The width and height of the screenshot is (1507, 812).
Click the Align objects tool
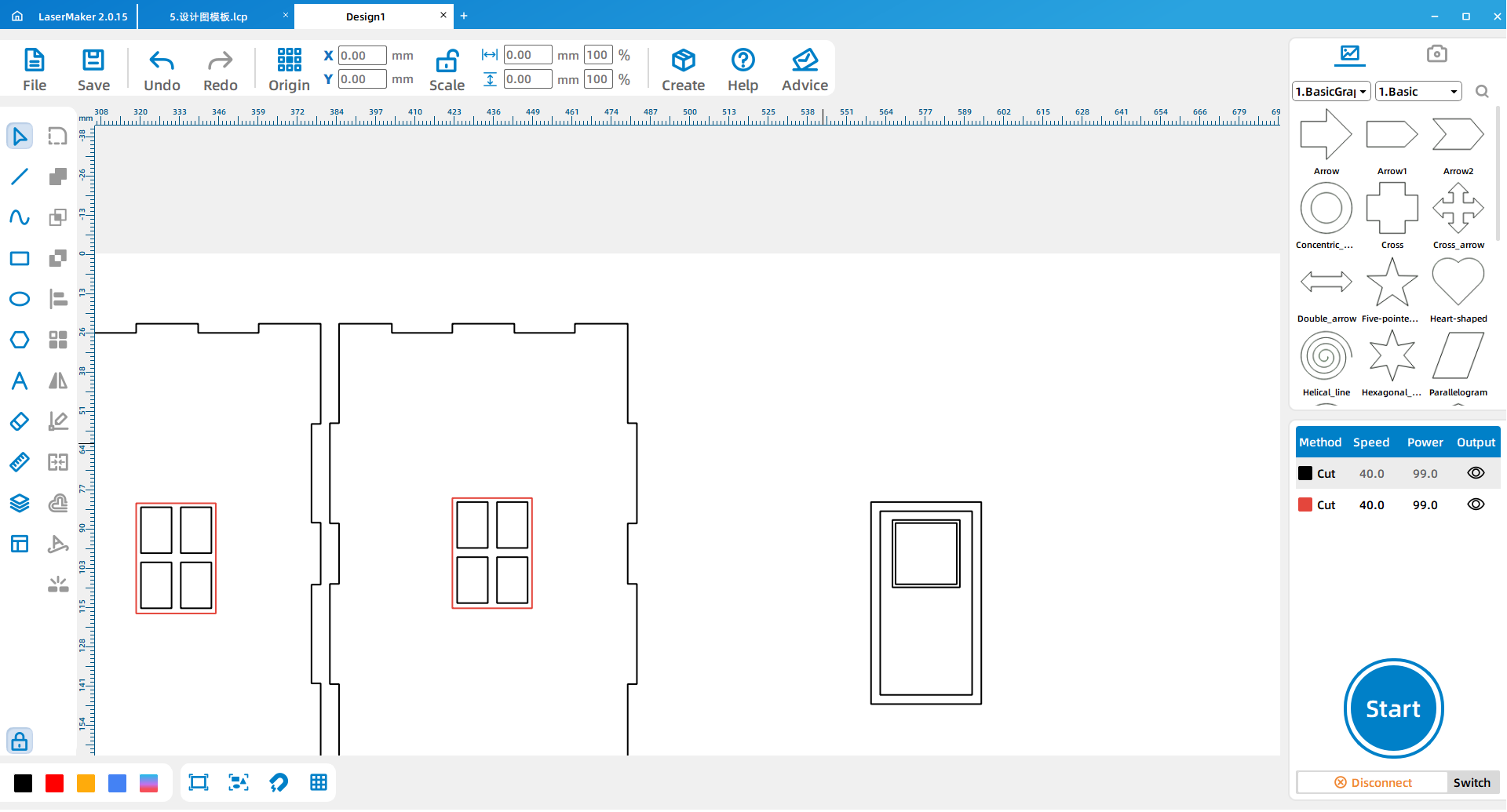(x=58, y=299)
